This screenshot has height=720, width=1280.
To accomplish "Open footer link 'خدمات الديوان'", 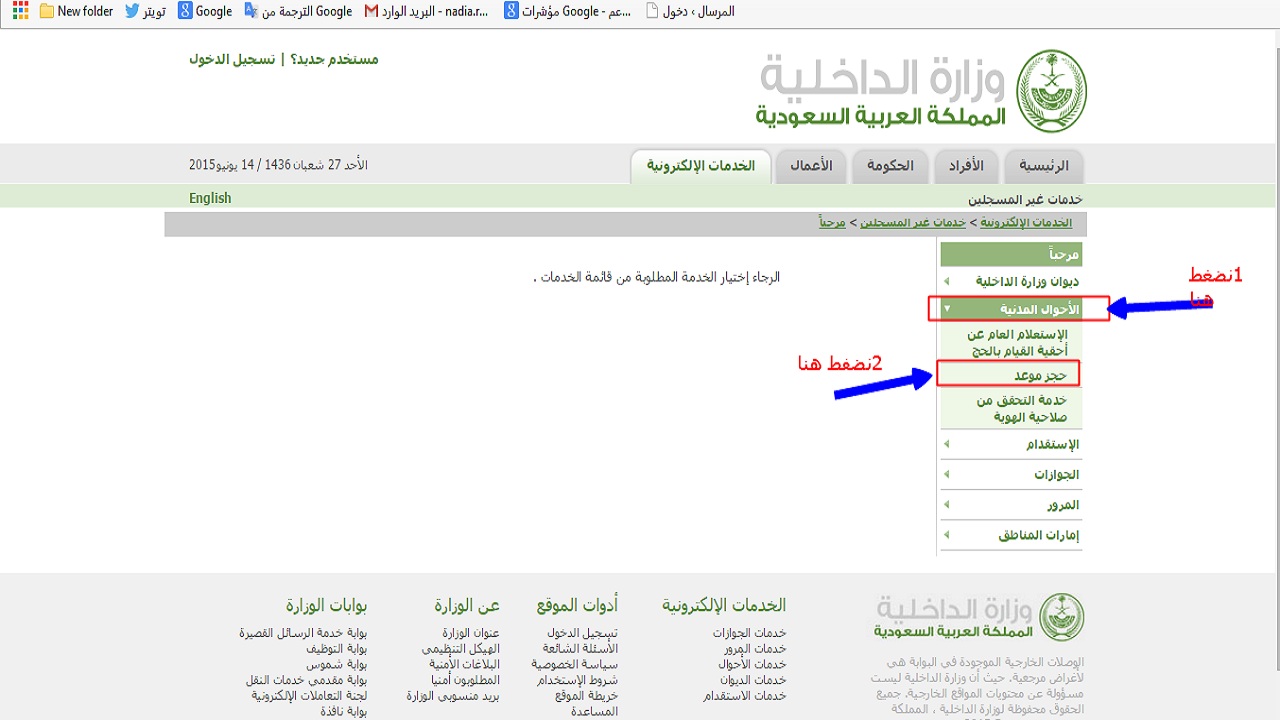I will tap(754, 680).
